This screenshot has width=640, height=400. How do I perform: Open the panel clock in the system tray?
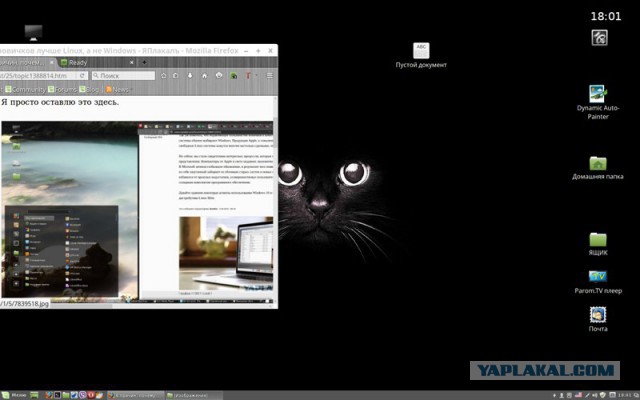tap(624, 395)
